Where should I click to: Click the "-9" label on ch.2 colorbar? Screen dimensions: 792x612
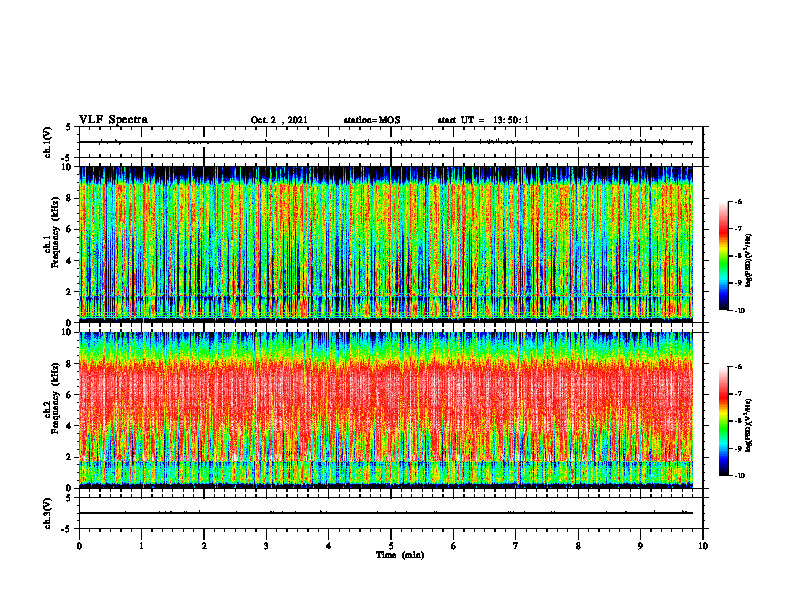click(x=738, y=448)
